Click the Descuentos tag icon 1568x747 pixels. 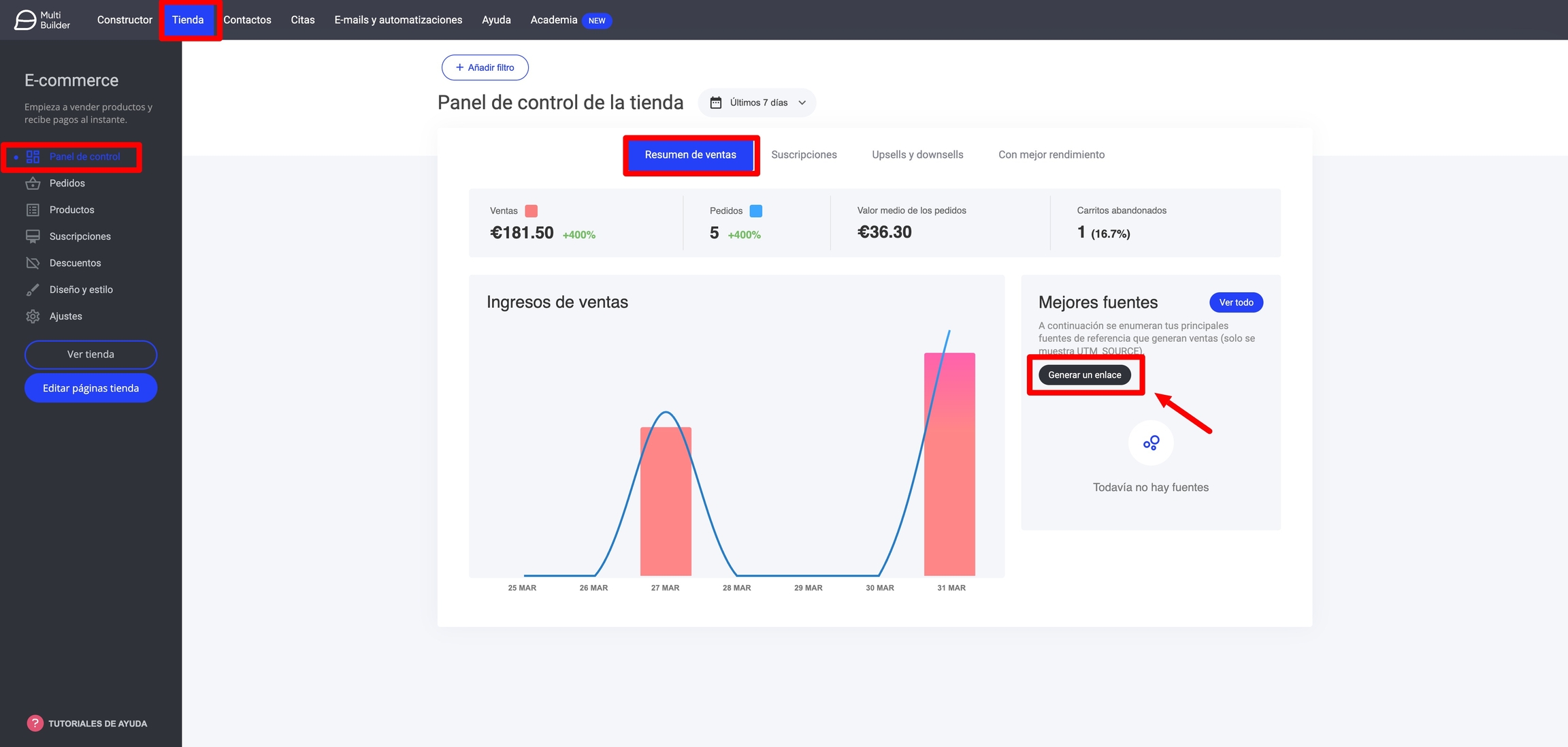coord(33,263)
